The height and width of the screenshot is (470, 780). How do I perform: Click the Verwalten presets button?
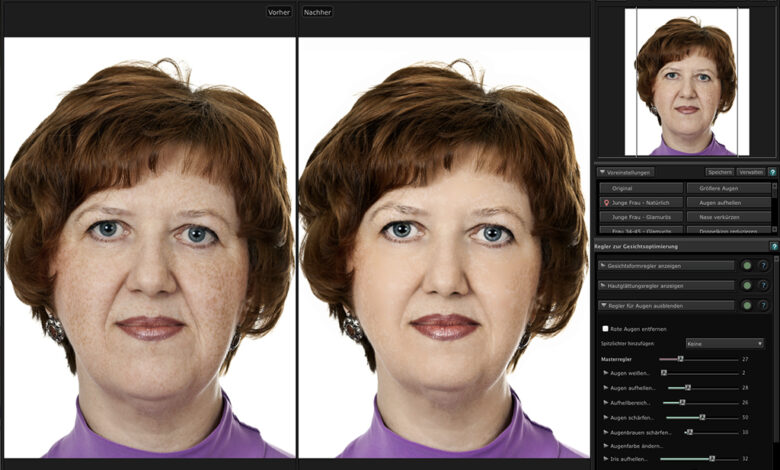(x=751, y=172)
